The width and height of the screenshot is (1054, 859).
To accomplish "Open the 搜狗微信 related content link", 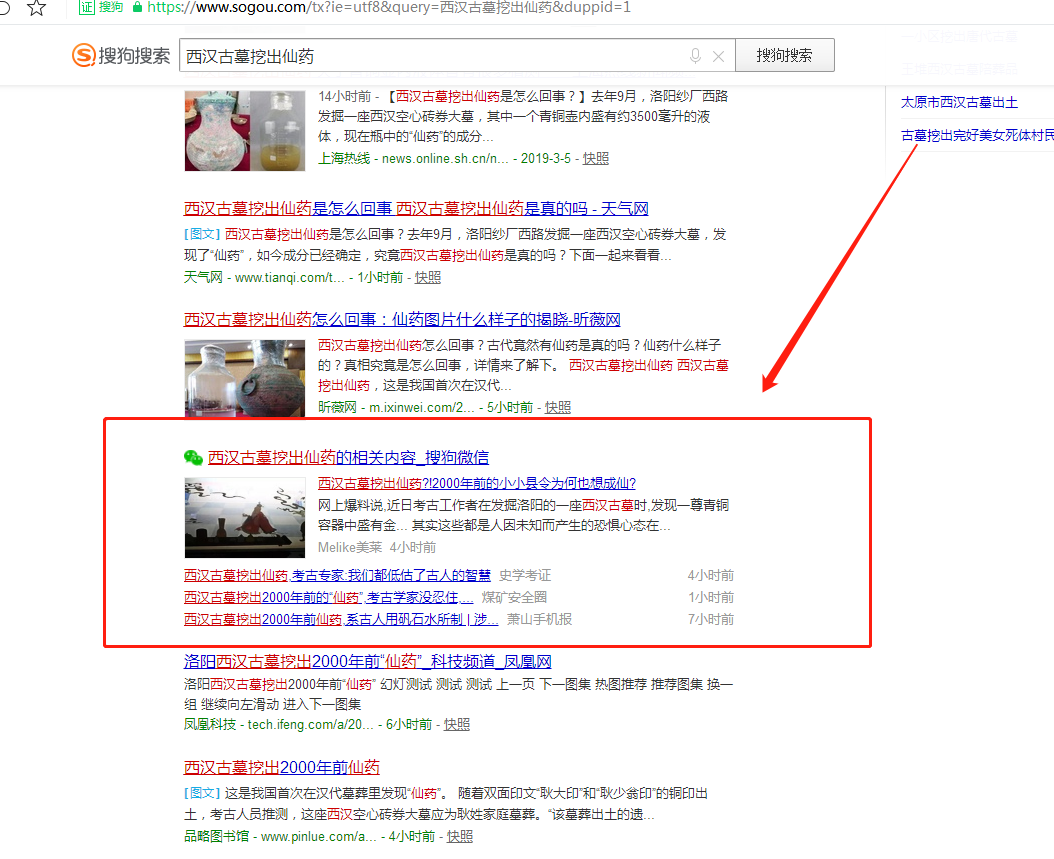I will pos(348,457).
